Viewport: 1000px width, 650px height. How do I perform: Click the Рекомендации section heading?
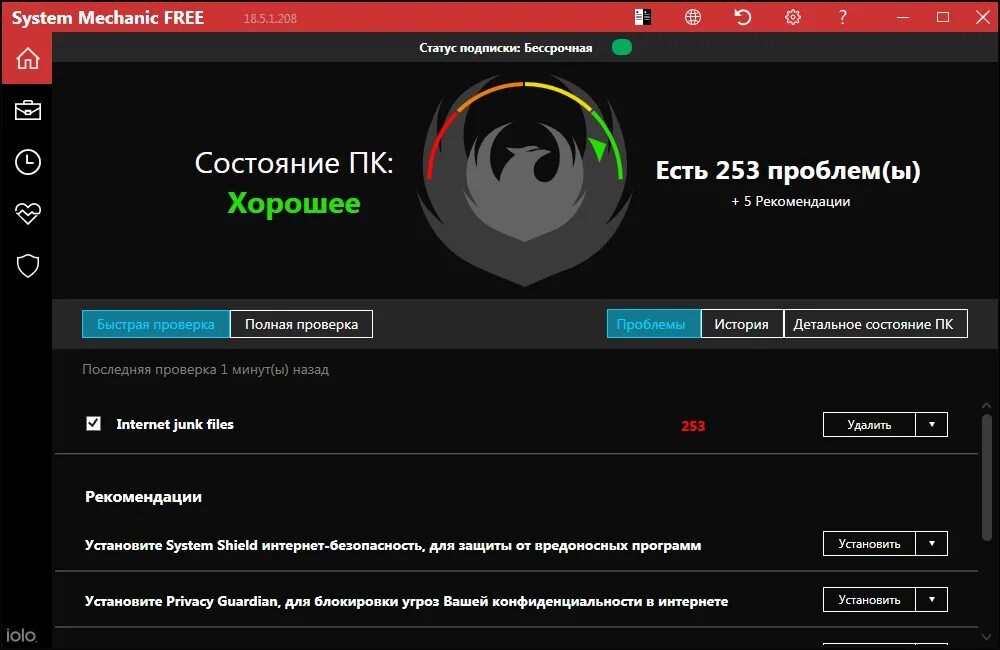[x=143, y=497]
